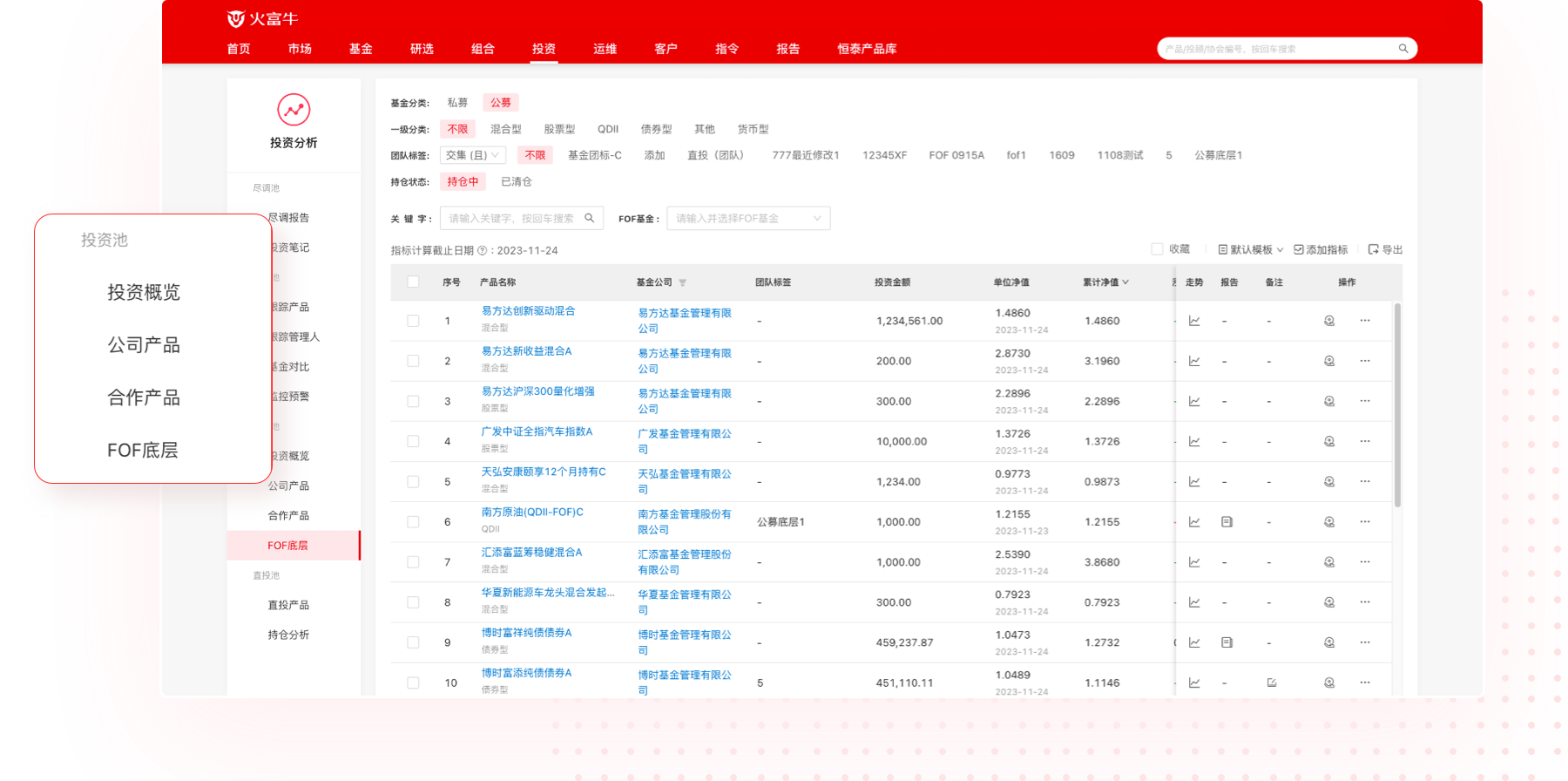The height and width of the screenshot is (781, 1568).
Task: Open the 运维 tab
Action: 605,49
